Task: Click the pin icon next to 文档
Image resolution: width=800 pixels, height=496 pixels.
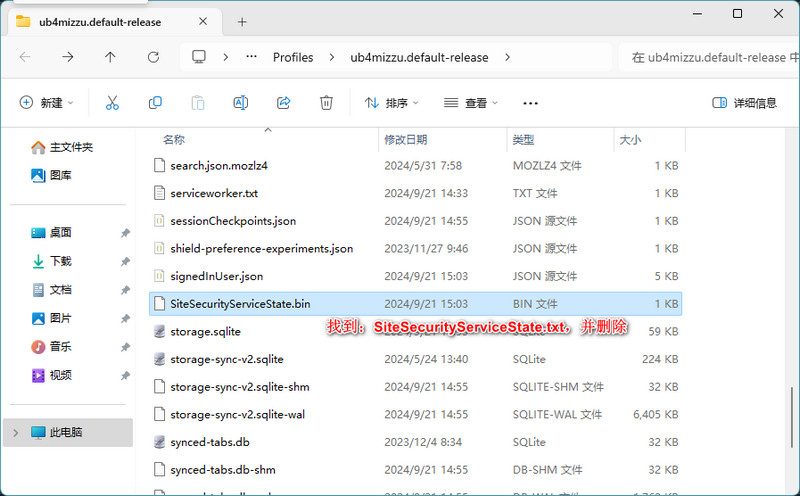Action: click(125, 290)
